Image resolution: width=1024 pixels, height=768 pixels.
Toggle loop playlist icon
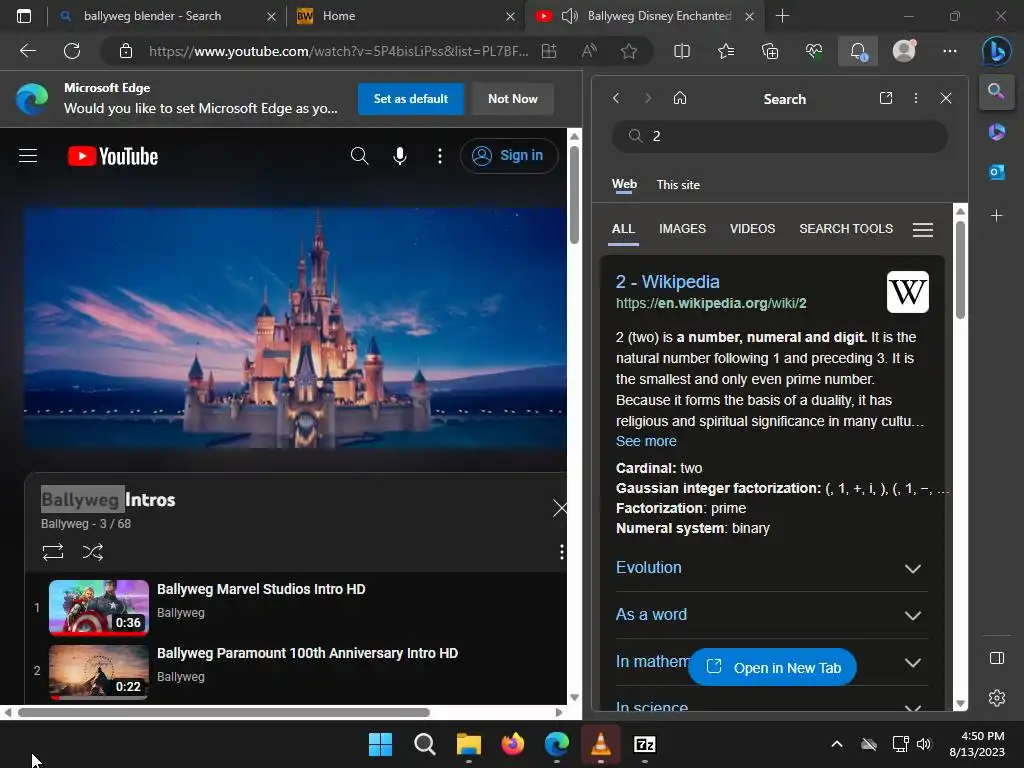[53, 552]
